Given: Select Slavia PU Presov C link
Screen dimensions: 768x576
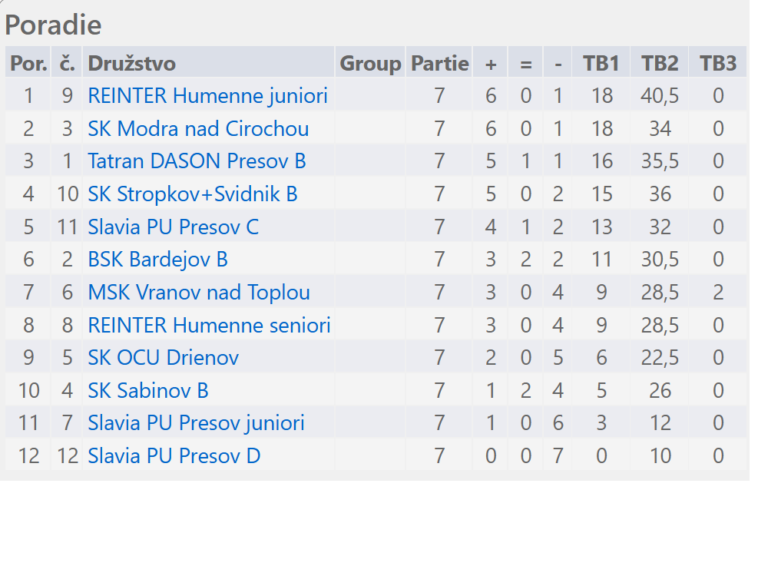Looking at the screenshot, I should coord(173,227).
